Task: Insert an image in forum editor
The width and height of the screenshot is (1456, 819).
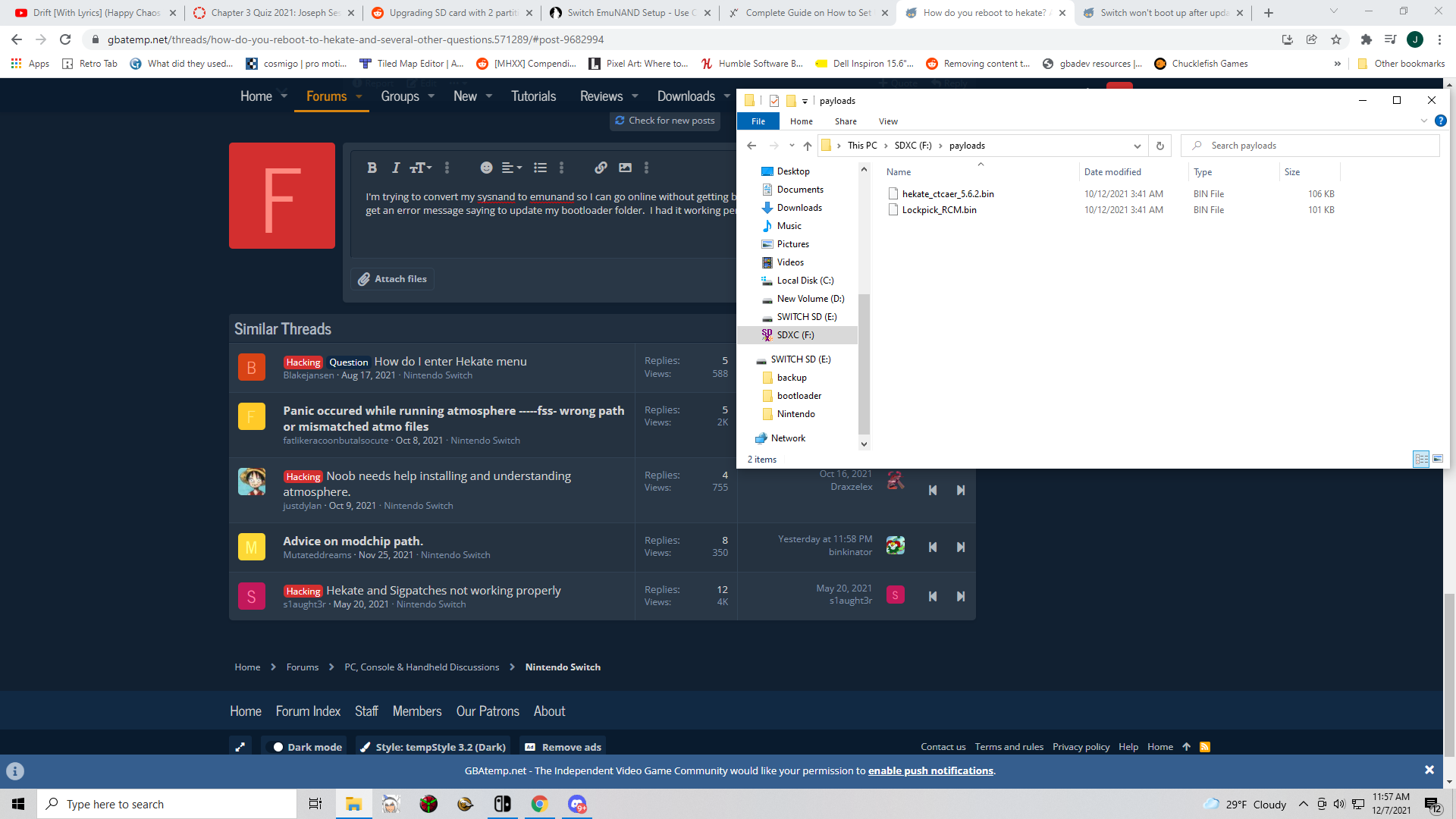Action: click(x=625, y=168)
